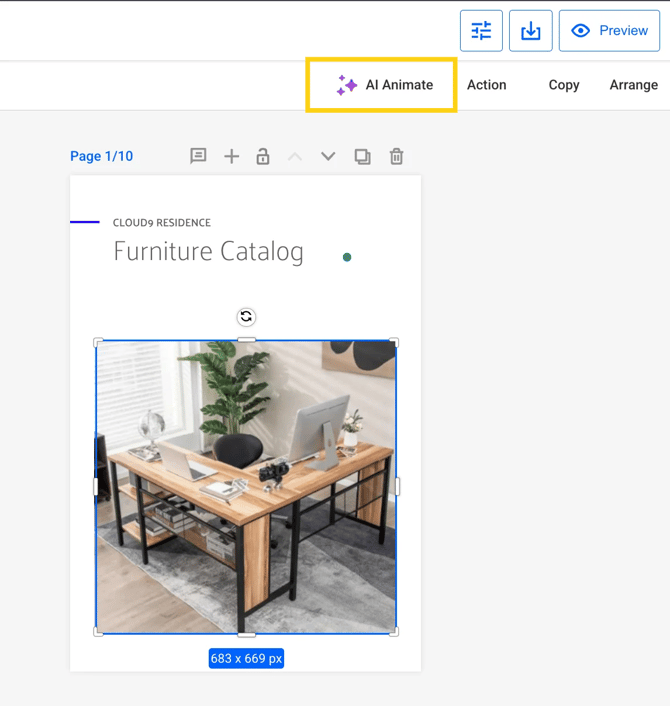Toggle the page lock
The height and width of the screenshot is (706, 670).
[x=263, y=156]
